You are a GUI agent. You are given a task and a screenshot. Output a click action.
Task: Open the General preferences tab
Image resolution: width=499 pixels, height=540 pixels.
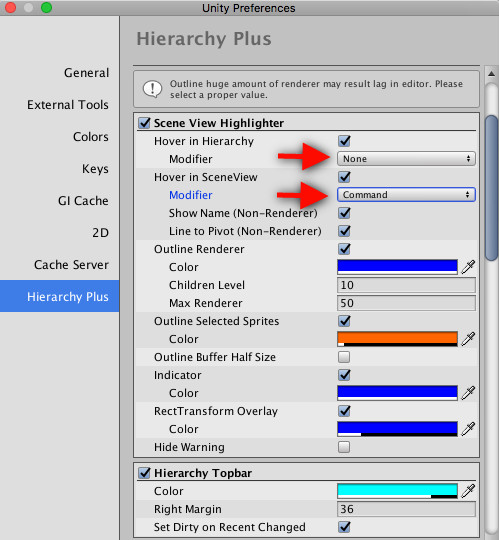pyautogui.click(x=86, y=73)
